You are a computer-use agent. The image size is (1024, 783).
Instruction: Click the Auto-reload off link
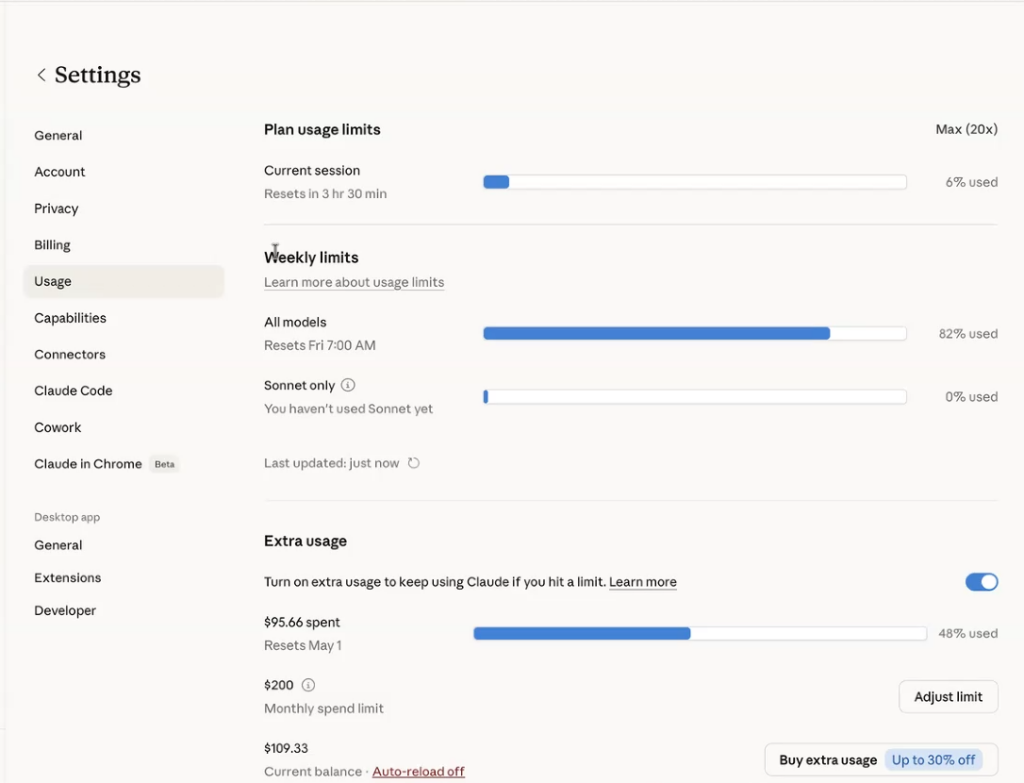418,772
